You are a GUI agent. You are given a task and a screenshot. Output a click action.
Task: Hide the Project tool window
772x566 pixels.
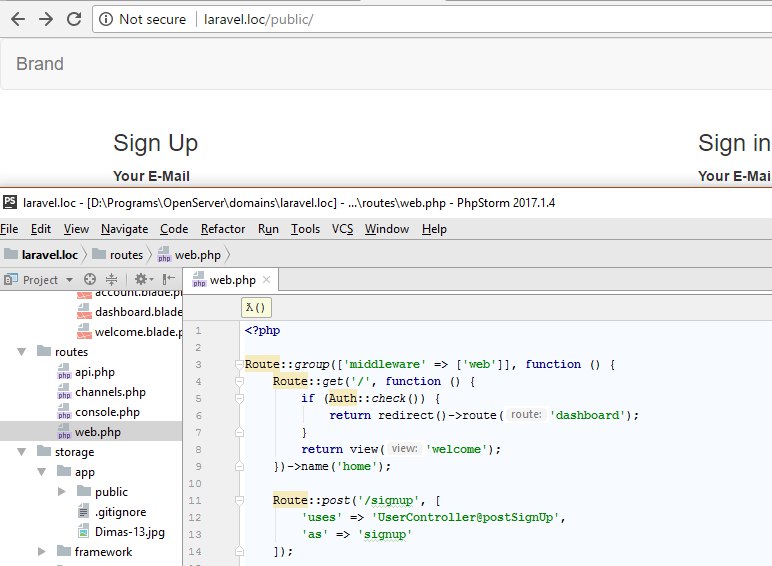click(x=169, y=280)
